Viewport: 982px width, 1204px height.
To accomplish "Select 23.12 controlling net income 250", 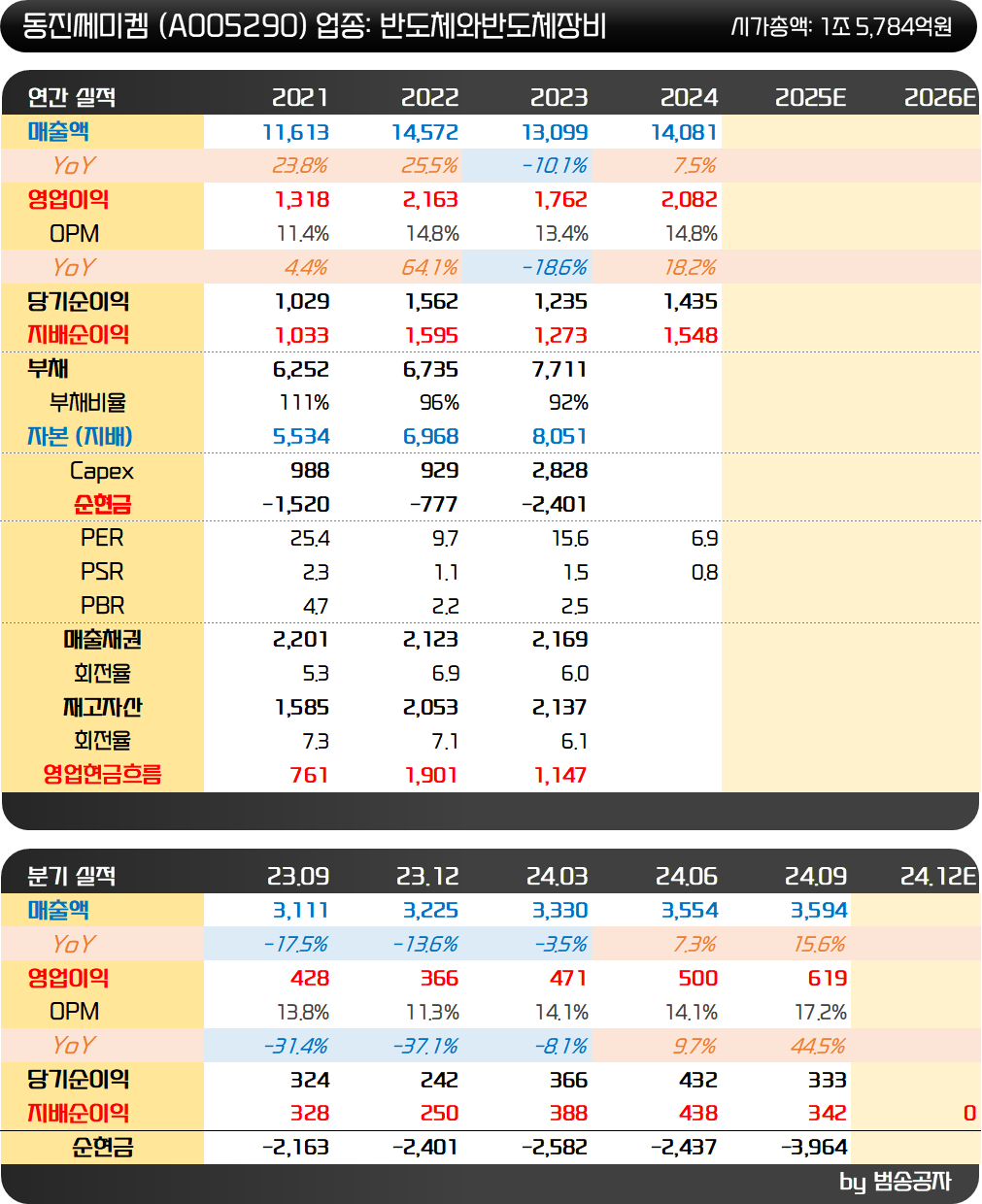I will point(440,1113).
